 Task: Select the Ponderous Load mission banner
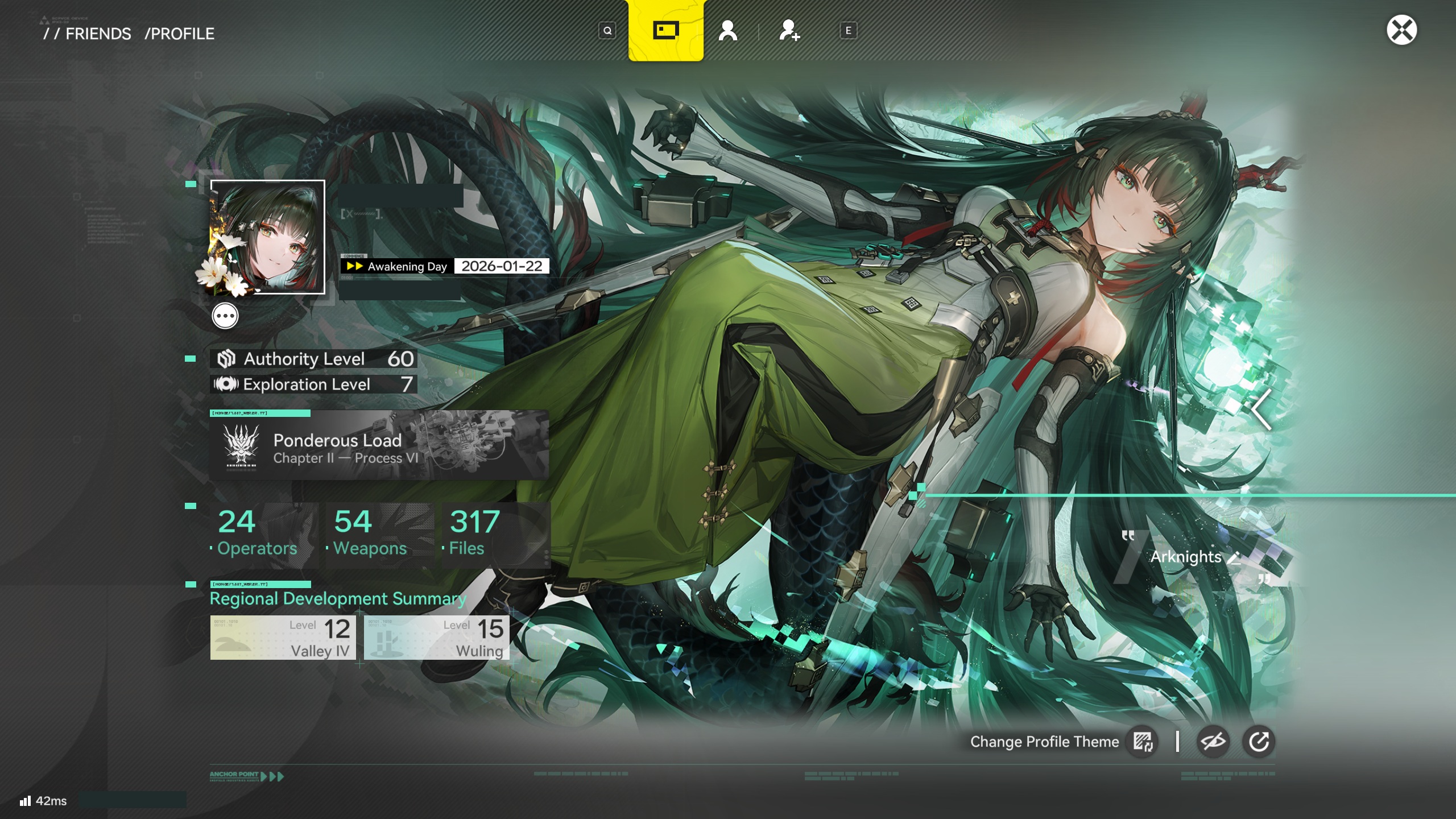pos(379,445)
